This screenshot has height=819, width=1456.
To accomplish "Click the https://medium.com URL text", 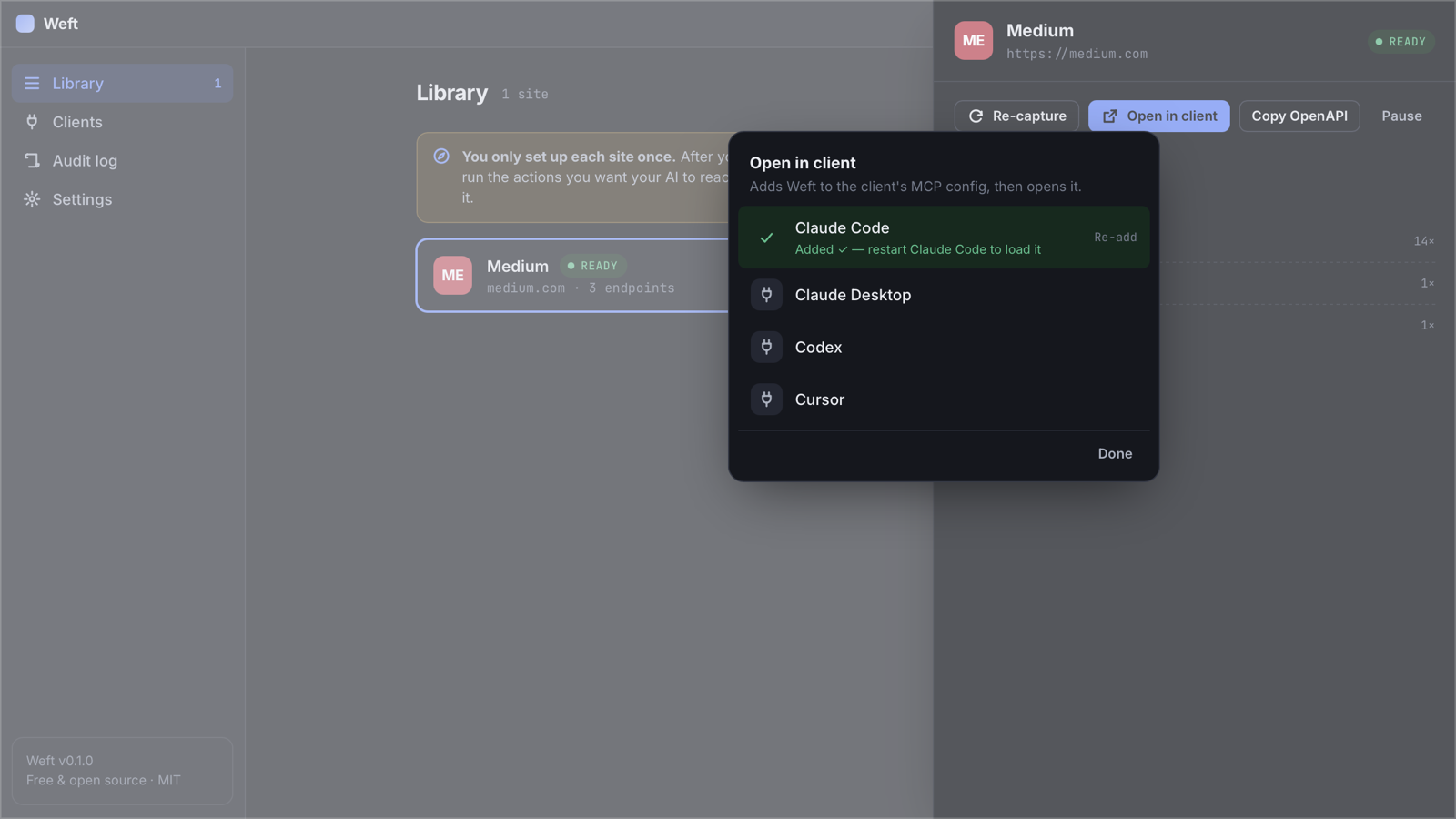I will tap(1077, 54).
